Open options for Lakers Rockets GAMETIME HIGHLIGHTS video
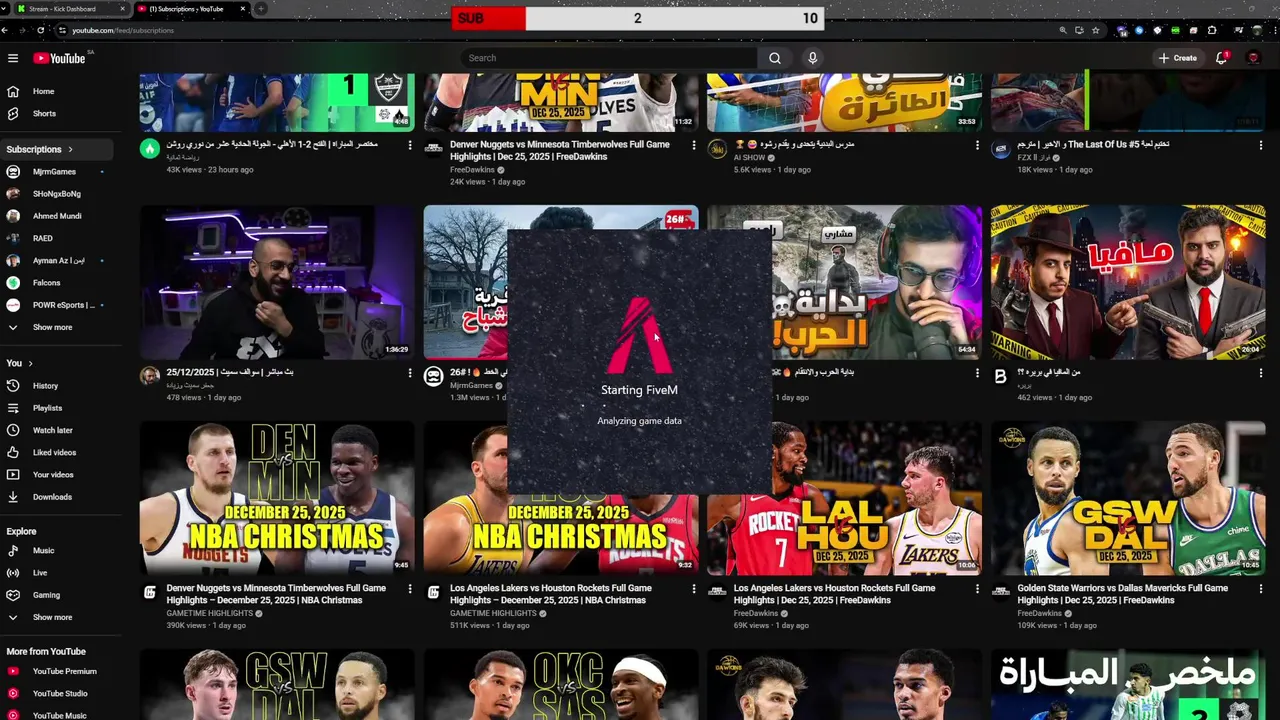This screenshot has height=720, width=1280. coord(693,589)
